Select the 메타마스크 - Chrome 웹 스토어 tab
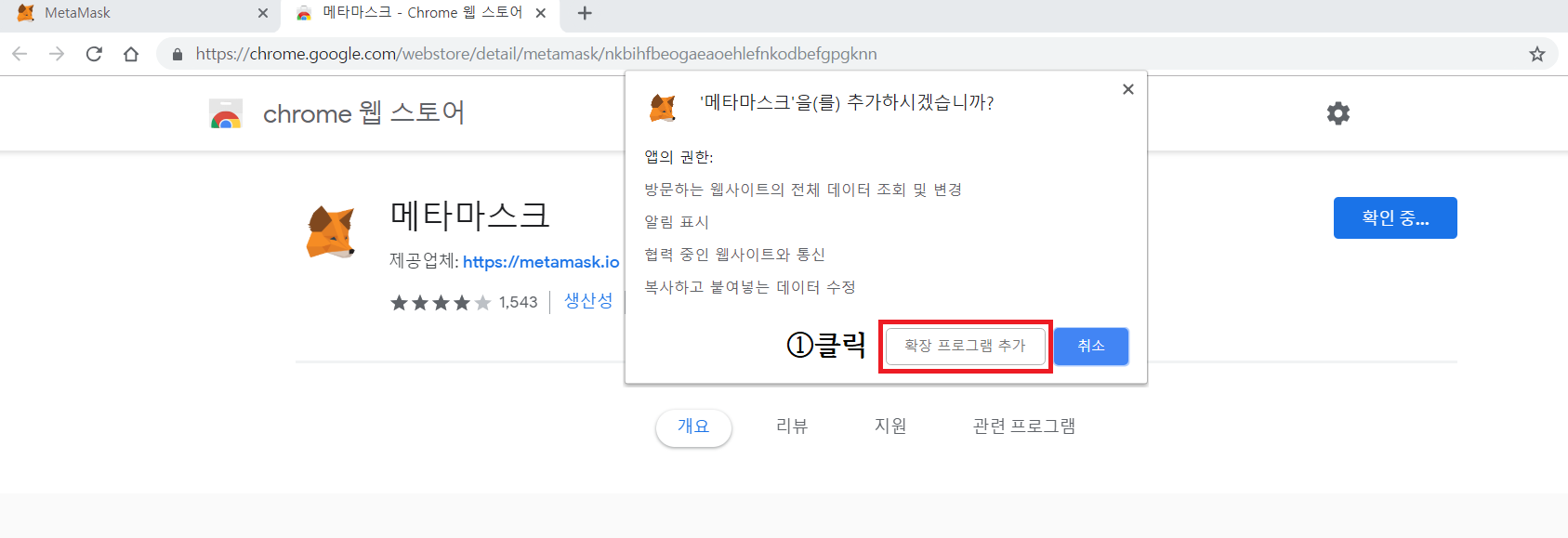Screen dimensions: 1568x538 [422, 13]
